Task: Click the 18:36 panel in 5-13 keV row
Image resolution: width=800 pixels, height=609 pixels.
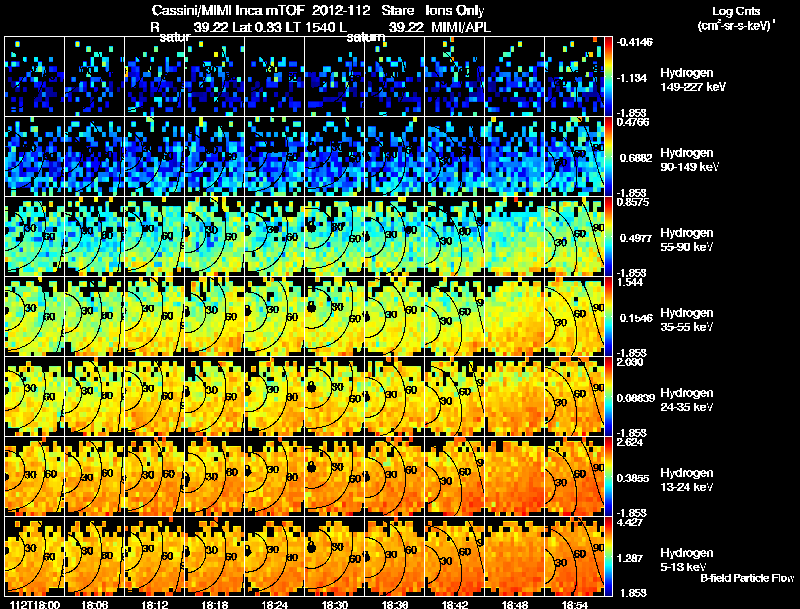Action: (394, 556)
